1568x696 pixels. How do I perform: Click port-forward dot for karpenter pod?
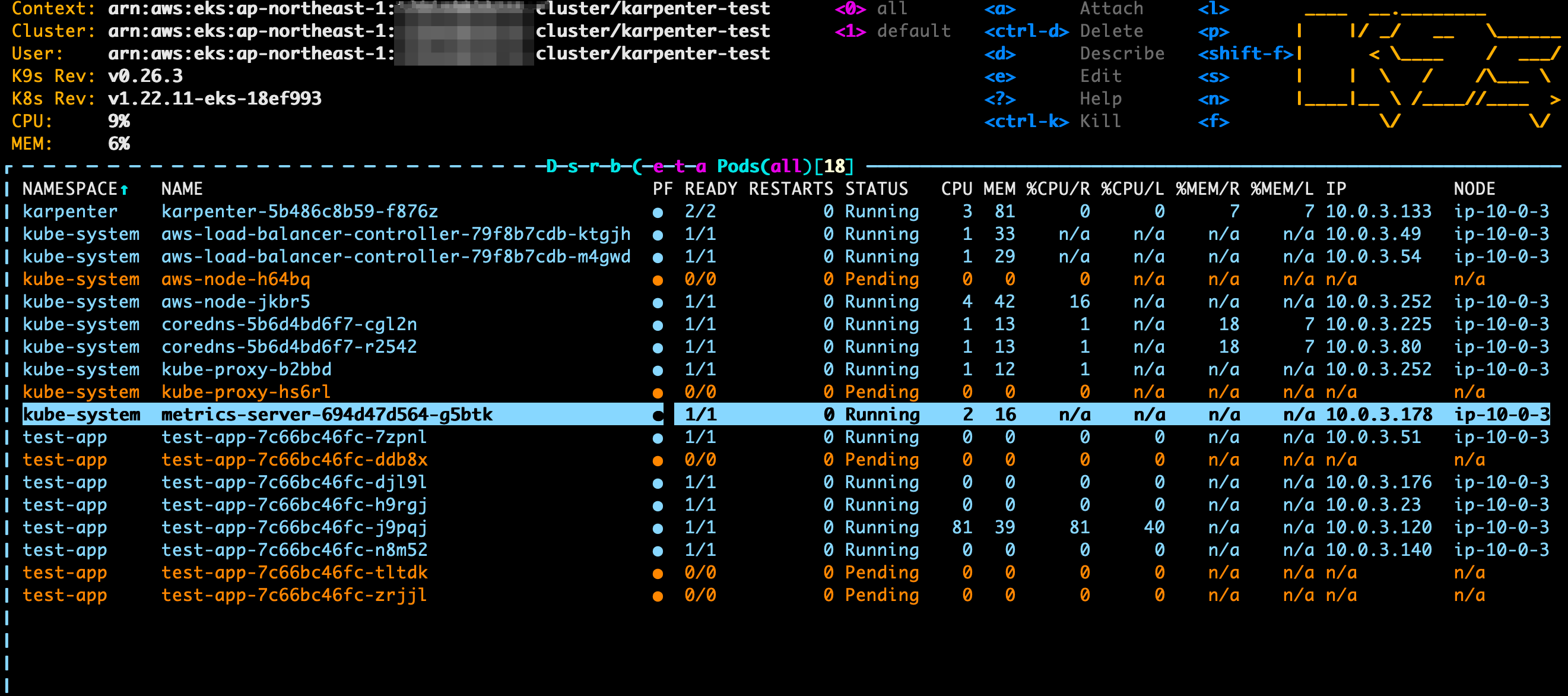(x=658, y=213)
